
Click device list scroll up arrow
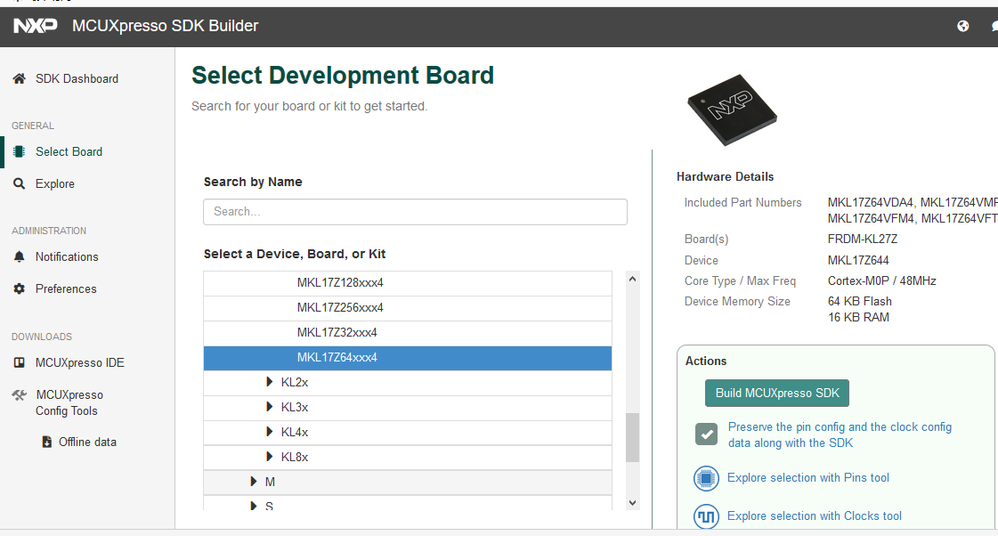click(632, 279)
